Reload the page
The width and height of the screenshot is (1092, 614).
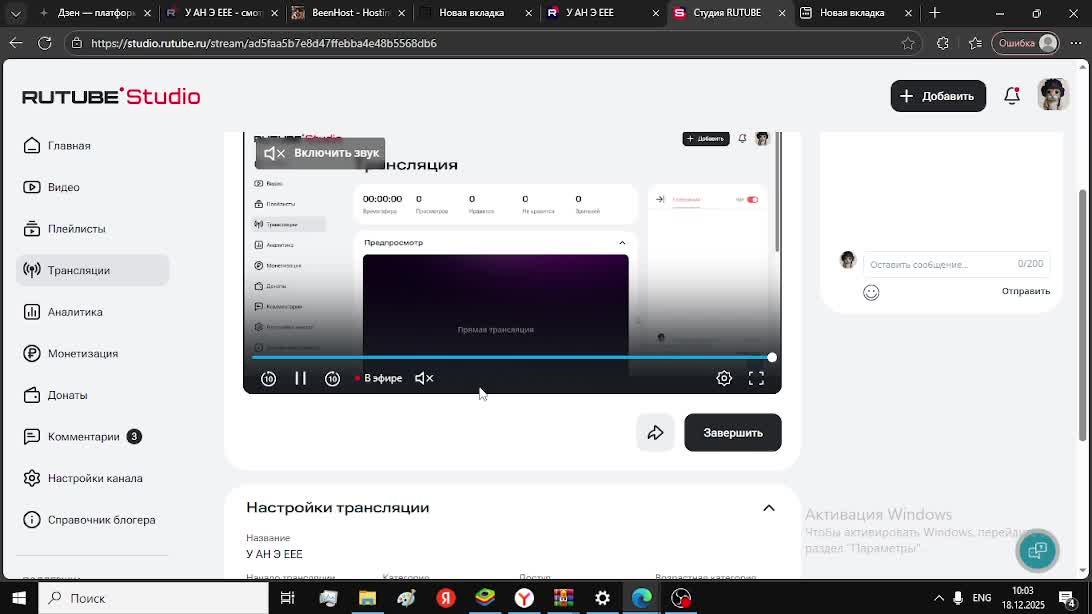tap(45, 43)
